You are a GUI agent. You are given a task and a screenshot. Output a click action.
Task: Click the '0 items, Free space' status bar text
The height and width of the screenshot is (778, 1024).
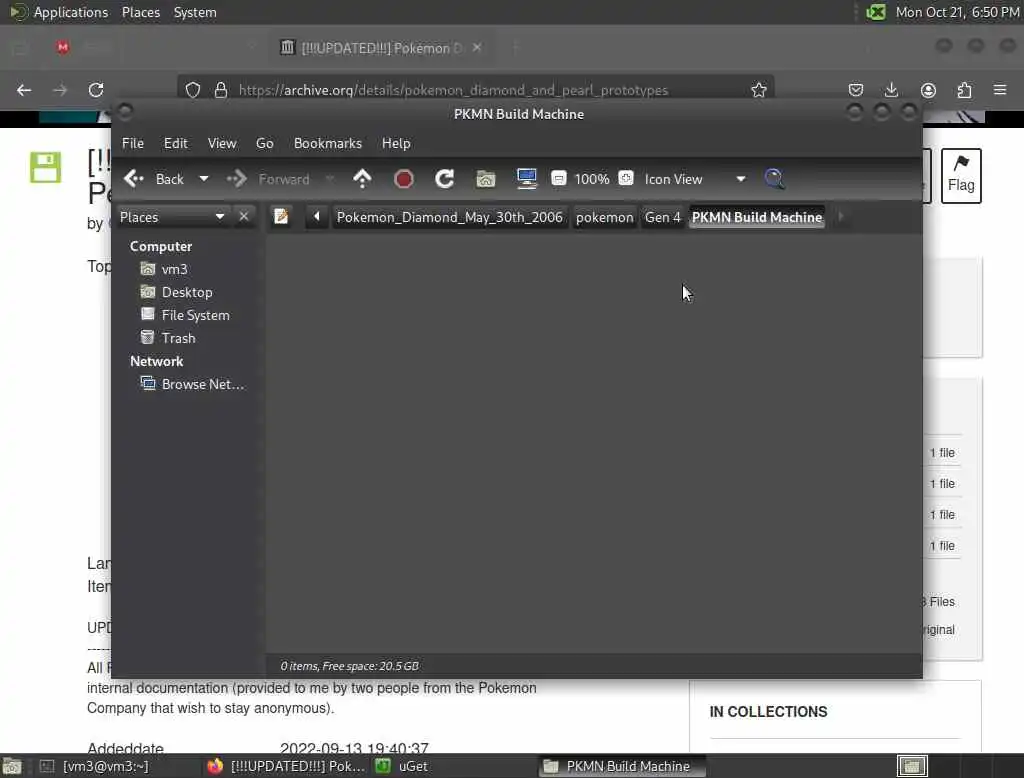tap(349, 666)
